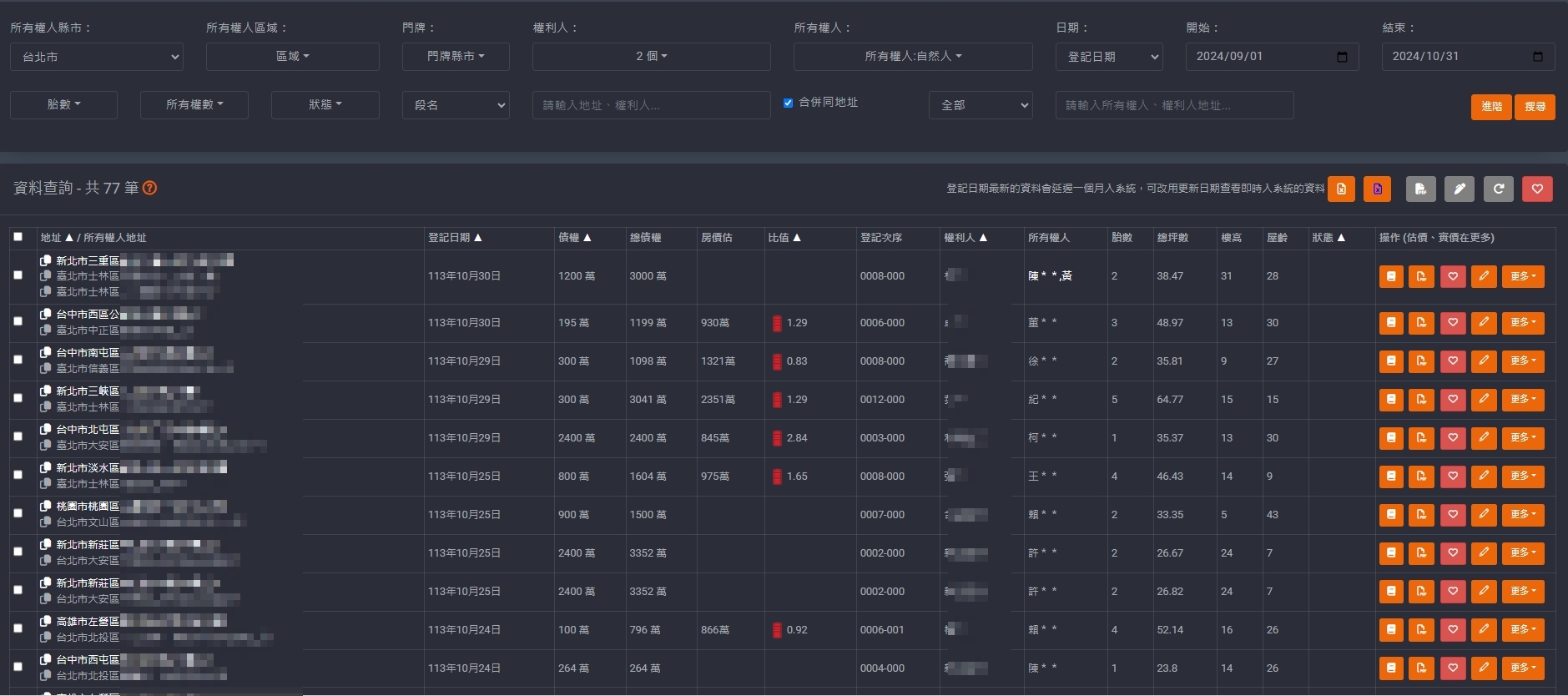Favorite the 113年10月29日 徐 row with heart

click(1452, 361)
